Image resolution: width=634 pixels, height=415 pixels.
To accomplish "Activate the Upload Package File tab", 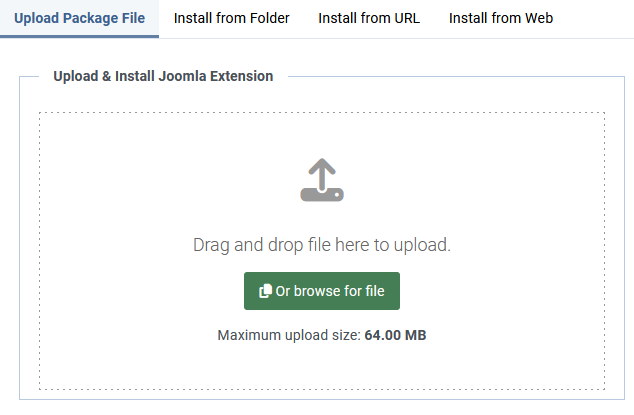I will coord(79,18).
